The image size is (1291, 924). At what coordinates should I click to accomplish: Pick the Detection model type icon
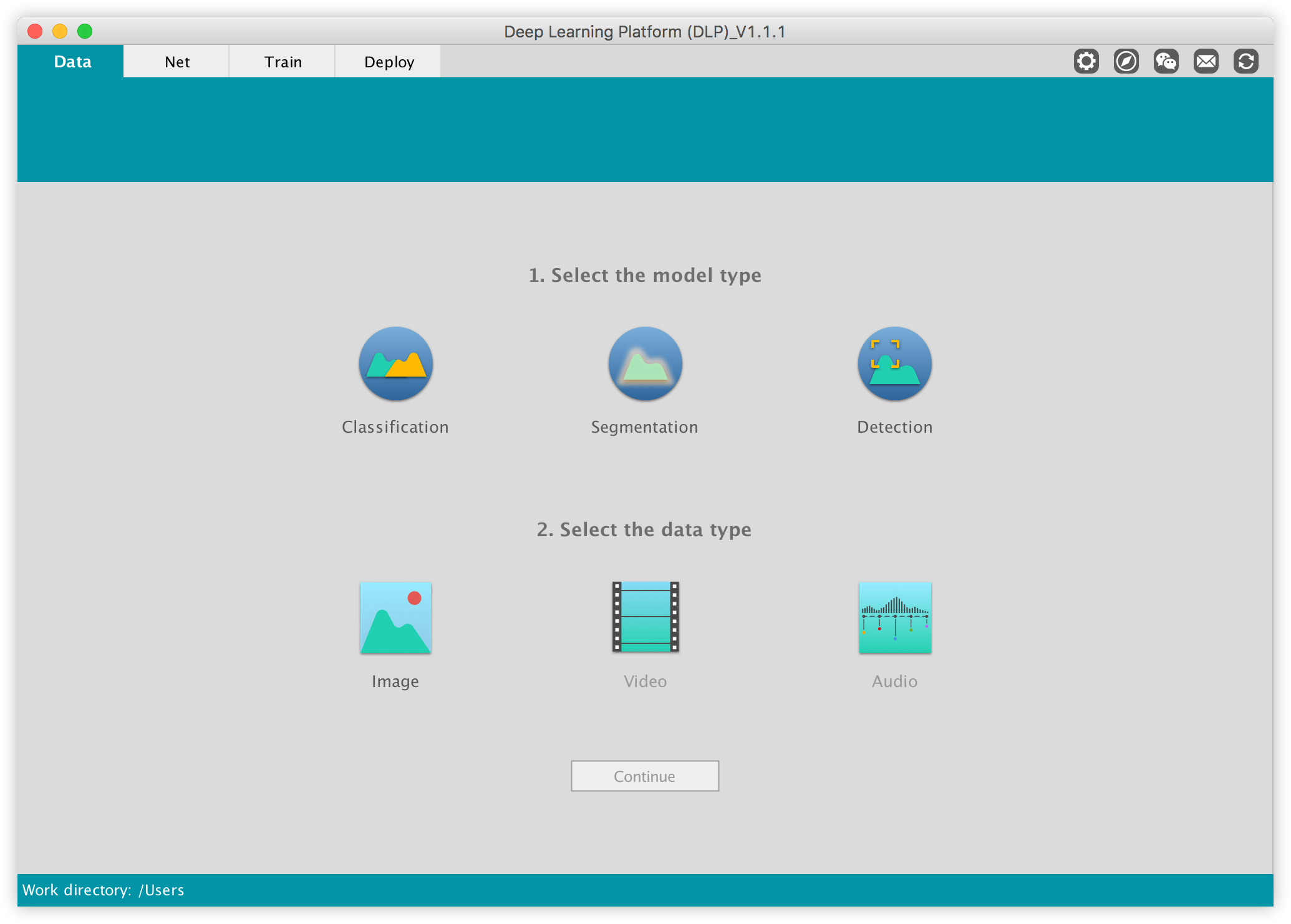tap(894, 363)
